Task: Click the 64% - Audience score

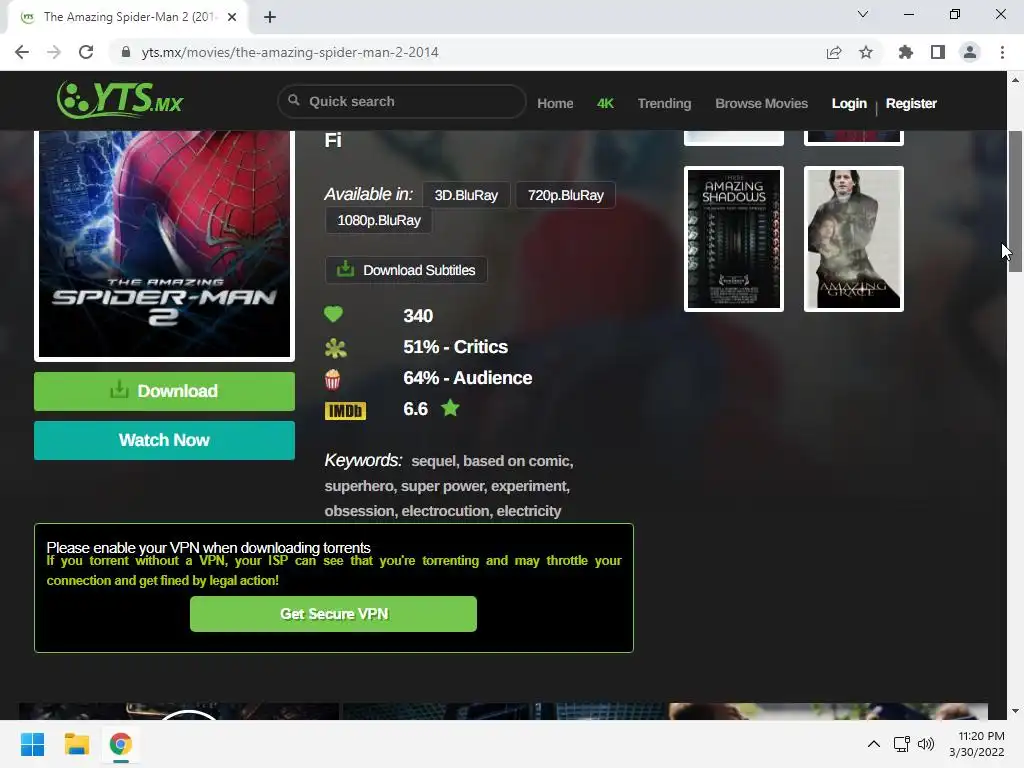Action: (x=468, y=378)
